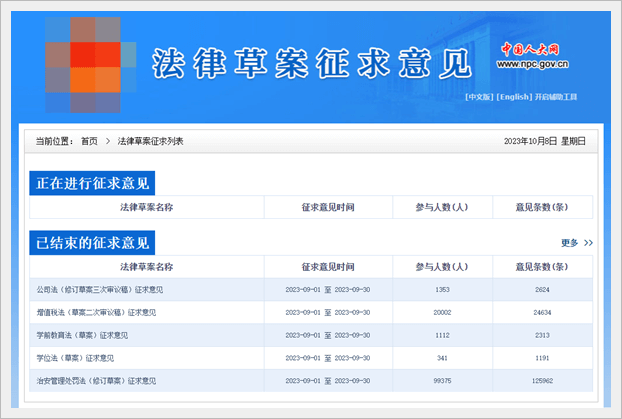Switch to 中文版 language version
Viewport: 622px width, 419px height.
pyautogui.click(x=479, y=97)
